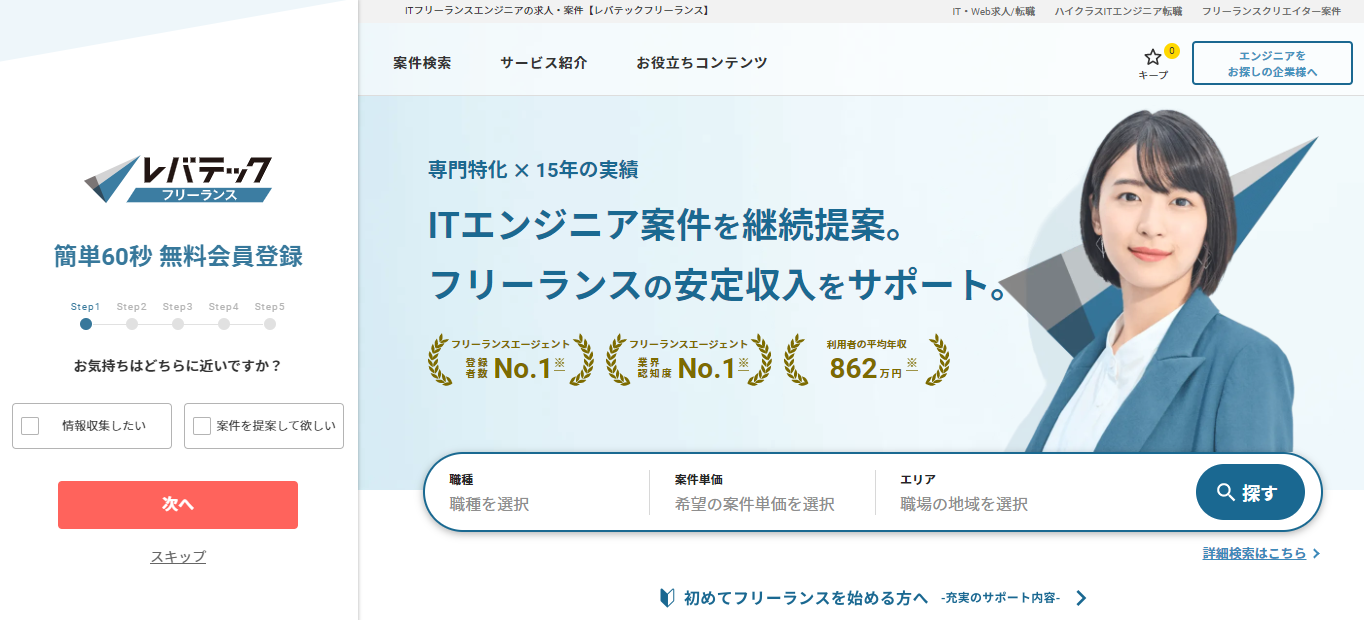Click the Levtech Freelance logo

[x=178, y=180]
